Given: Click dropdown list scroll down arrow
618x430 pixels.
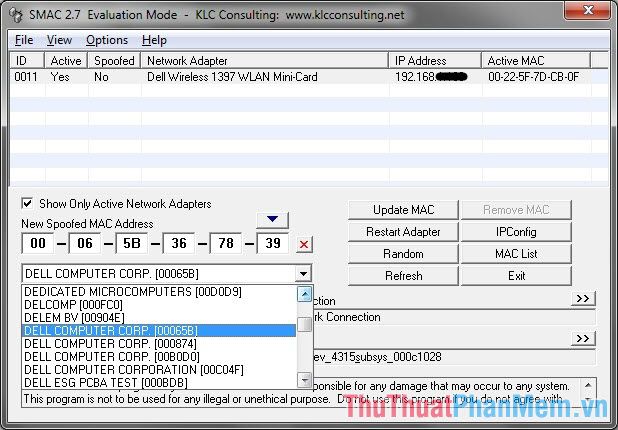Looking at the screenshot, I should coord(305,380).
